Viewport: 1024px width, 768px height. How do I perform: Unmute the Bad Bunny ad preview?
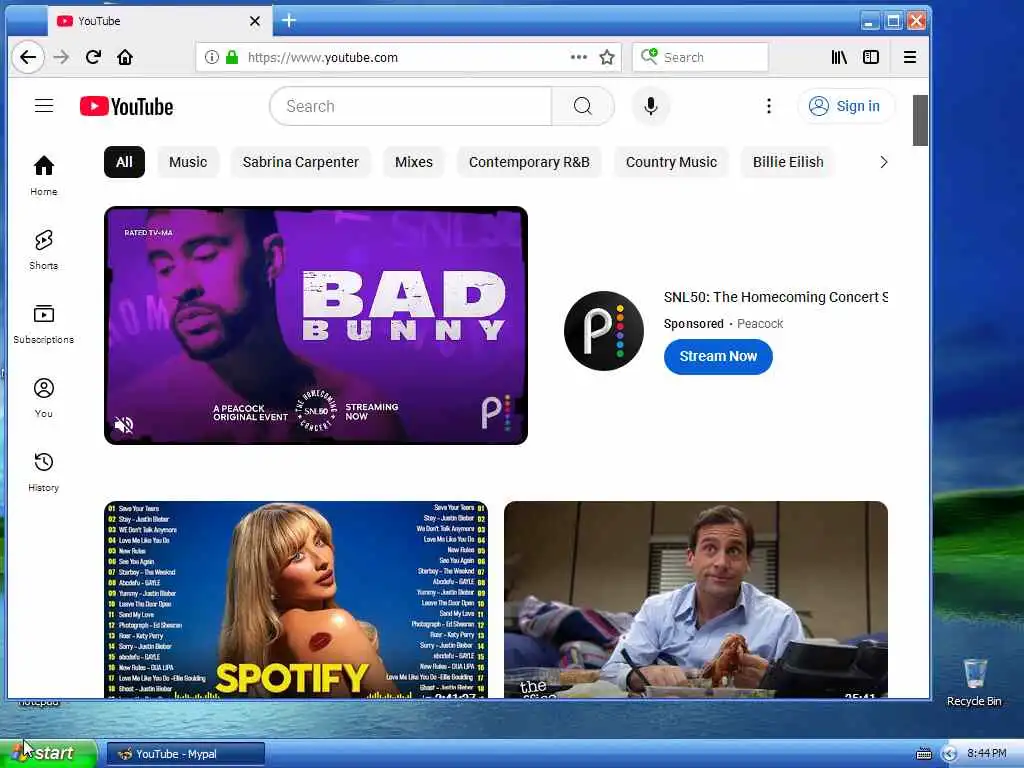(123, 424)
